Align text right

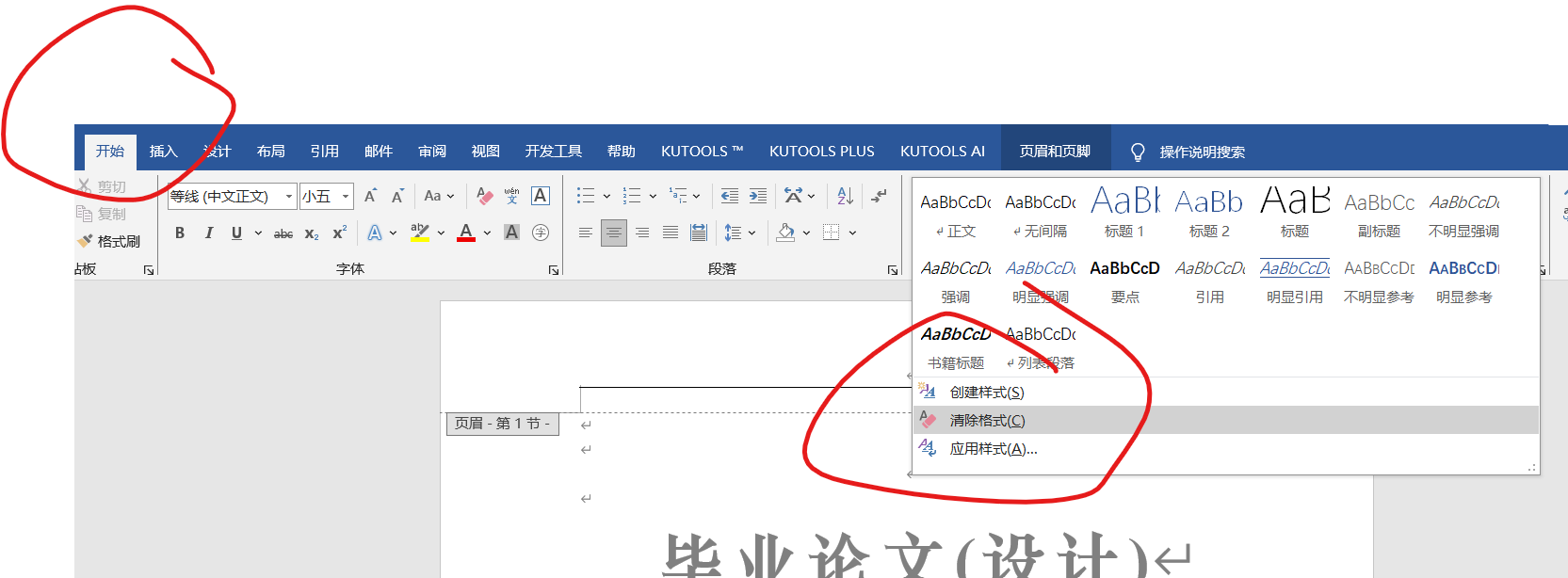(x=642, y=233)
